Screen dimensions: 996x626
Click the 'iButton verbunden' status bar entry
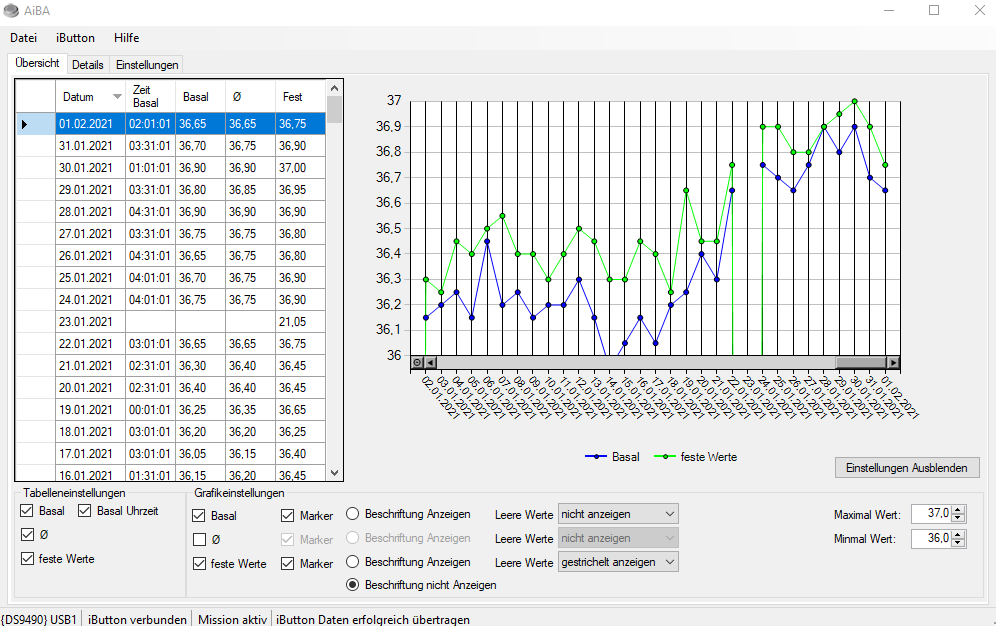click(x=137, y=620)
